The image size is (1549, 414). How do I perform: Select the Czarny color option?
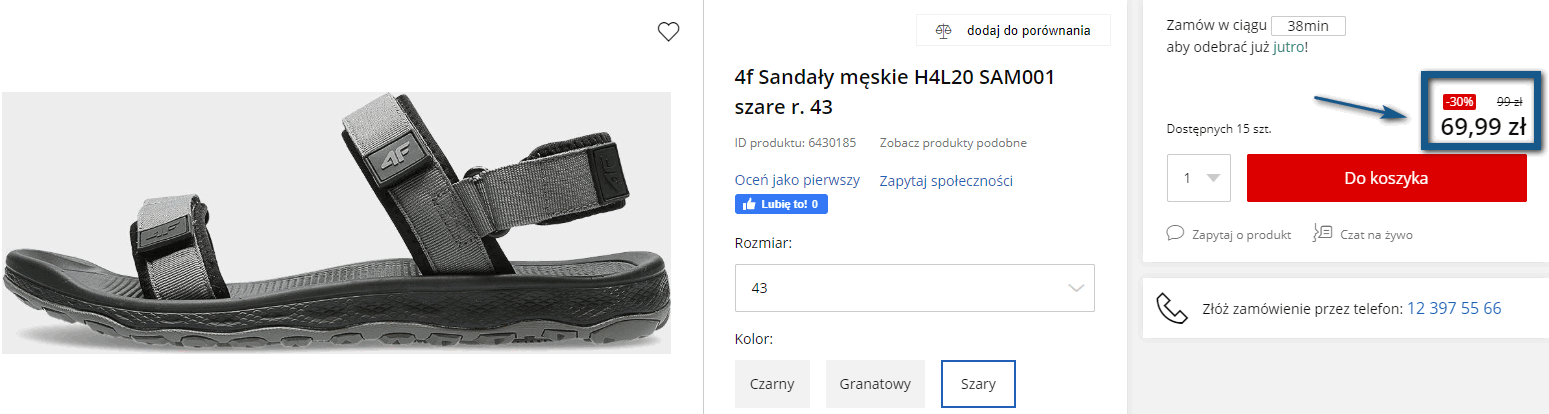click(772, 384)
